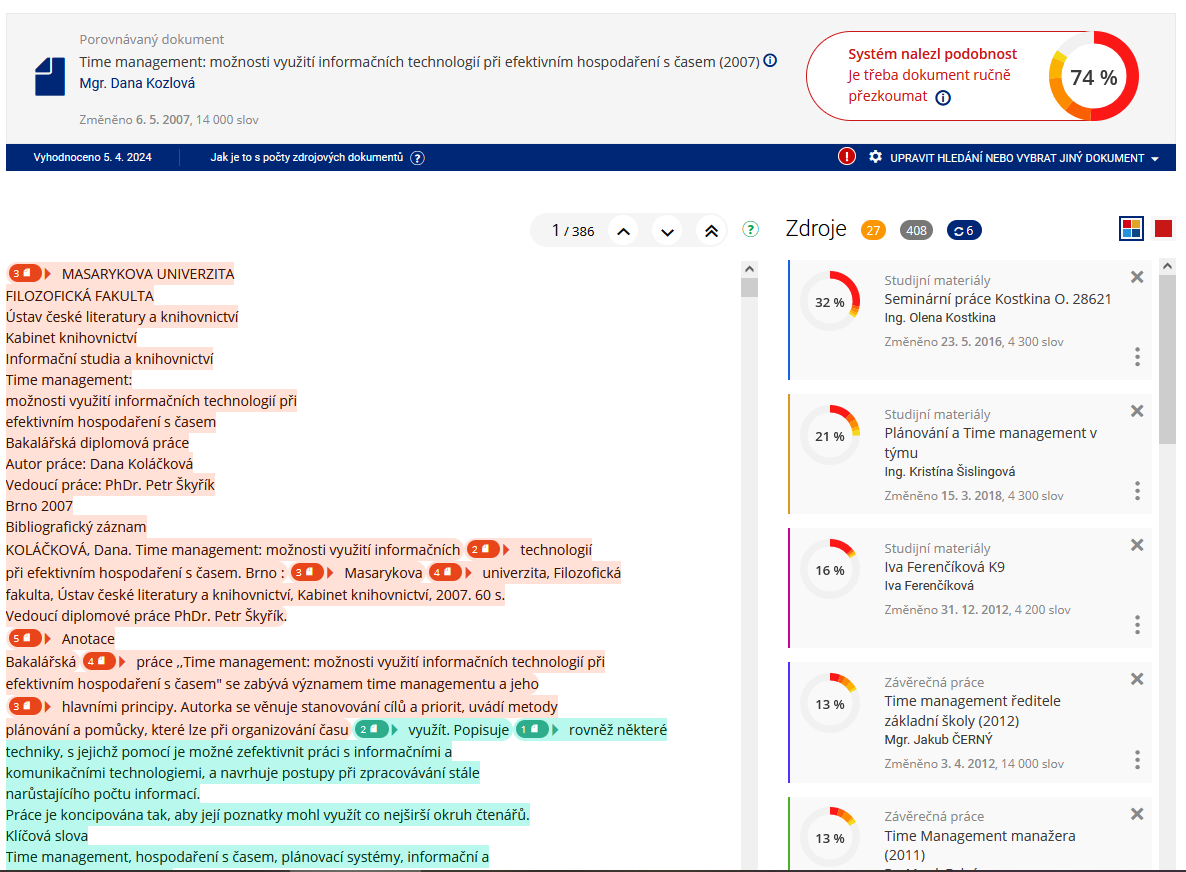Open source 'Time Management manažera (2011)'
Image resolution: width=1186 pixels, height=872 pixels.
point(980,845)
